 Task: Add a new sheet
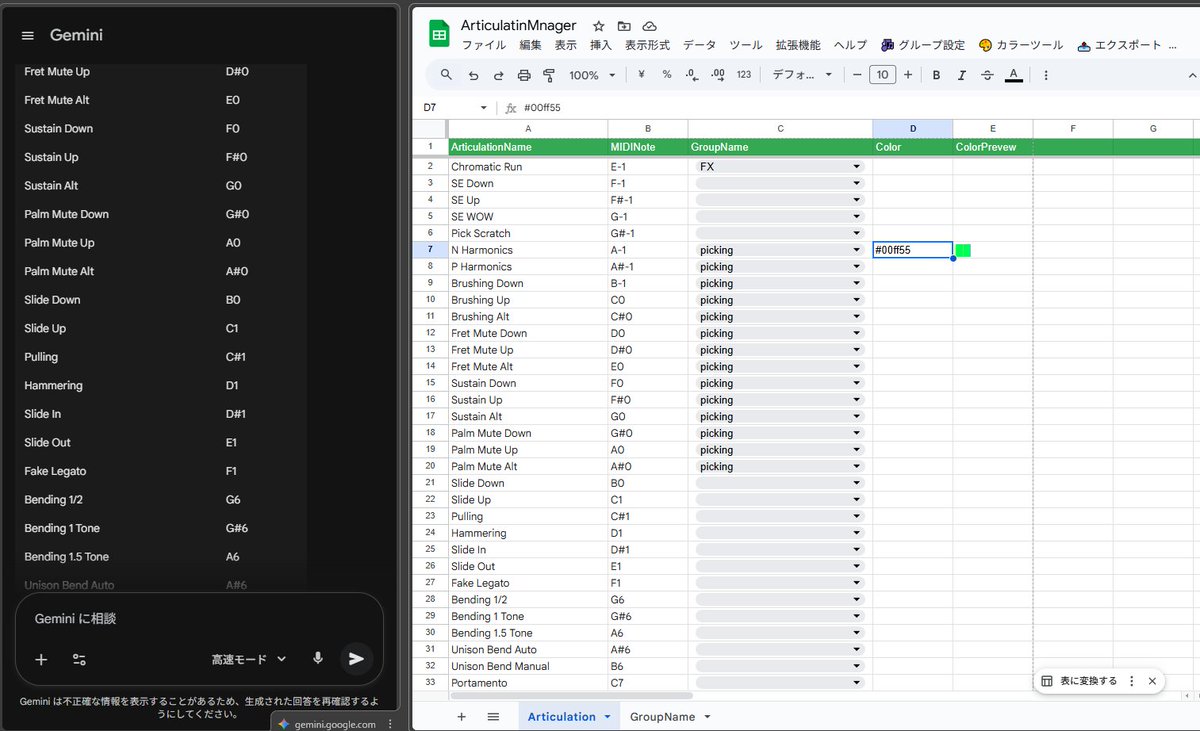point(461,716)
